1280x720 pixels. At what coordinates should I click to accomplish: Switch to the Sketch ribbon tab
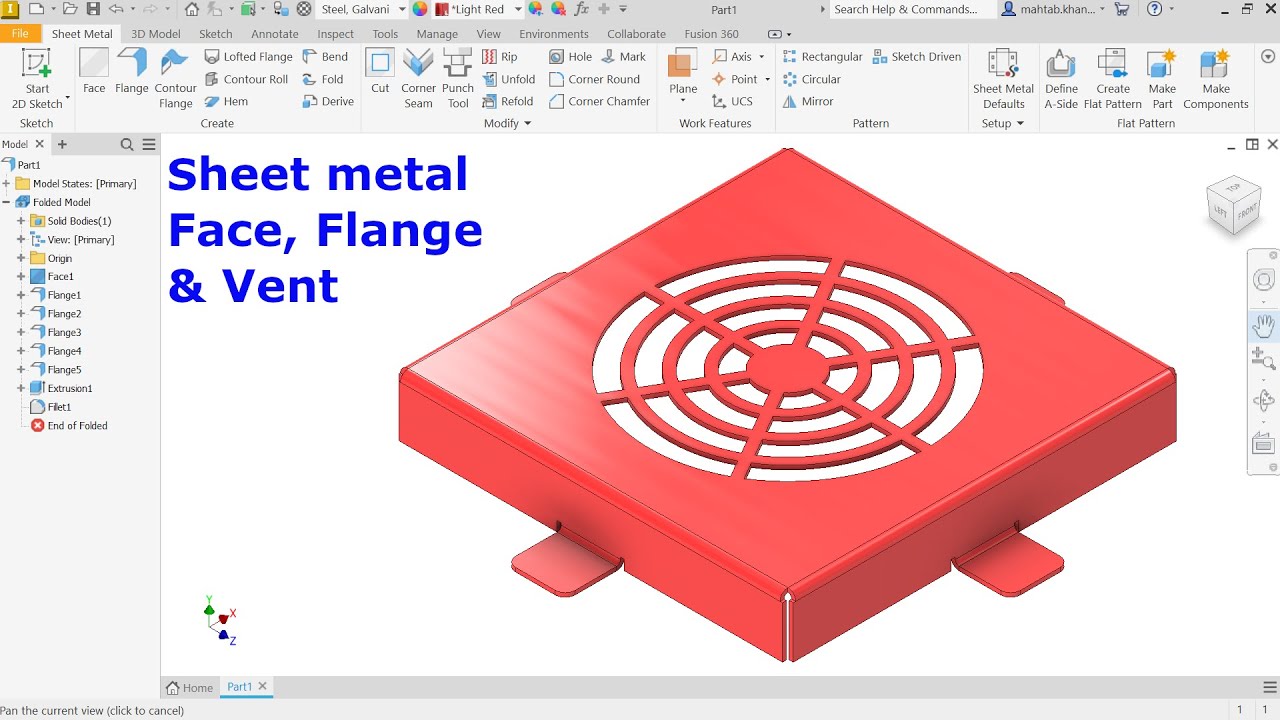[216, 34]
